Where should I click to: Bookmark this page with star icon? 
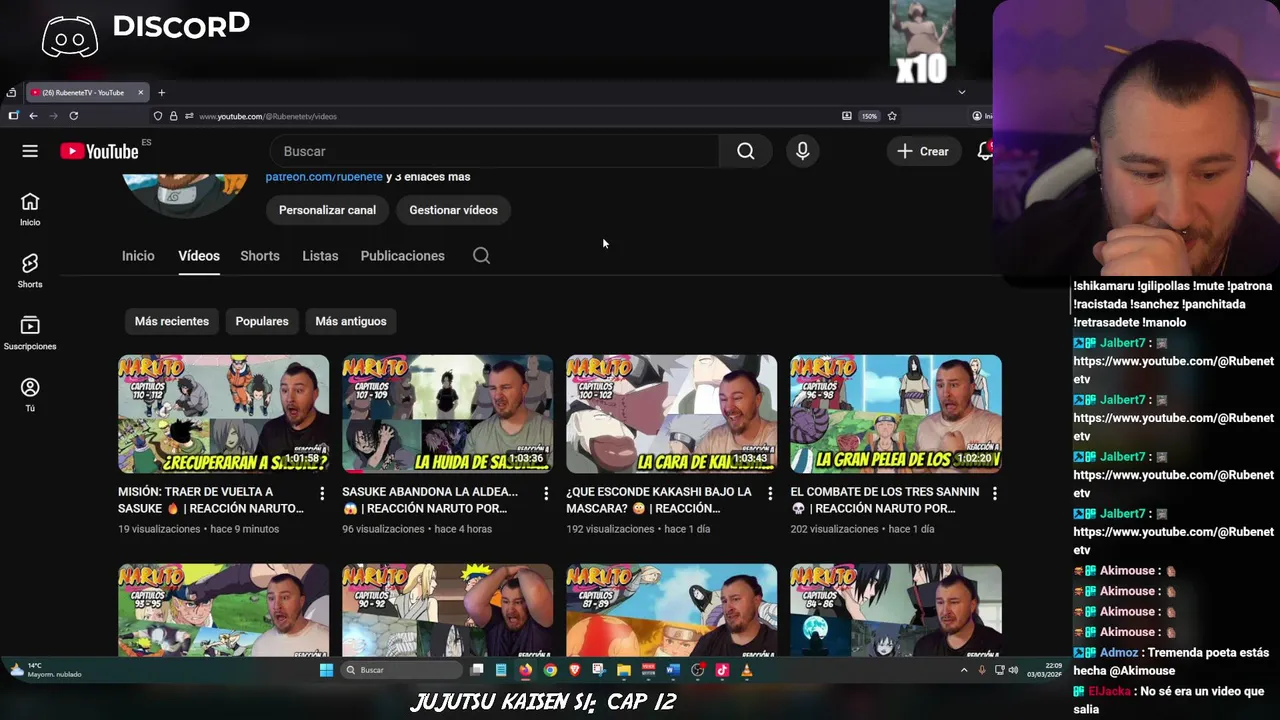point(892,116)
